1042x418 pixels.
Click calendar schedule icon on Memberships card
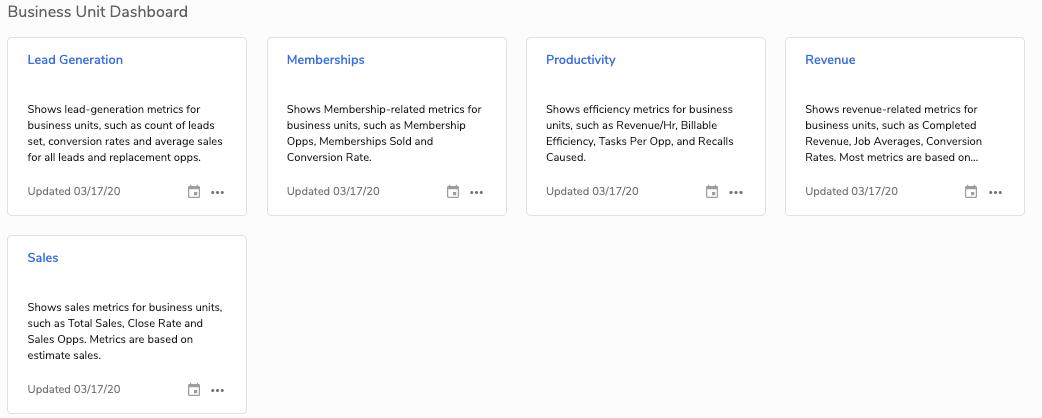tap(453, 192)
